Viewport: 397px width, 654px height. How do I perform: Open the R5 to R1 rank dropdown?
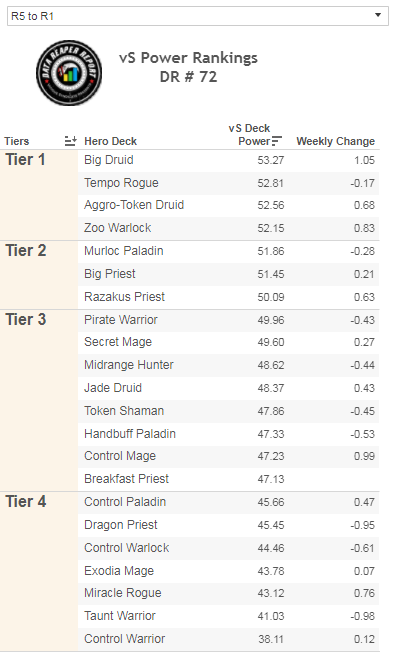pos(198,16)
